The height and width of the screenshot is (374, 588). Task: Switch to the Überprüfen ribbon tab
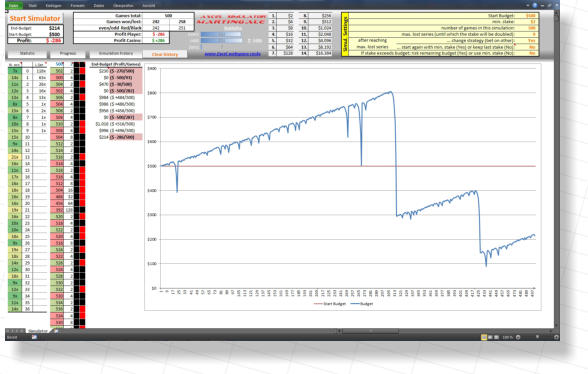123,6
